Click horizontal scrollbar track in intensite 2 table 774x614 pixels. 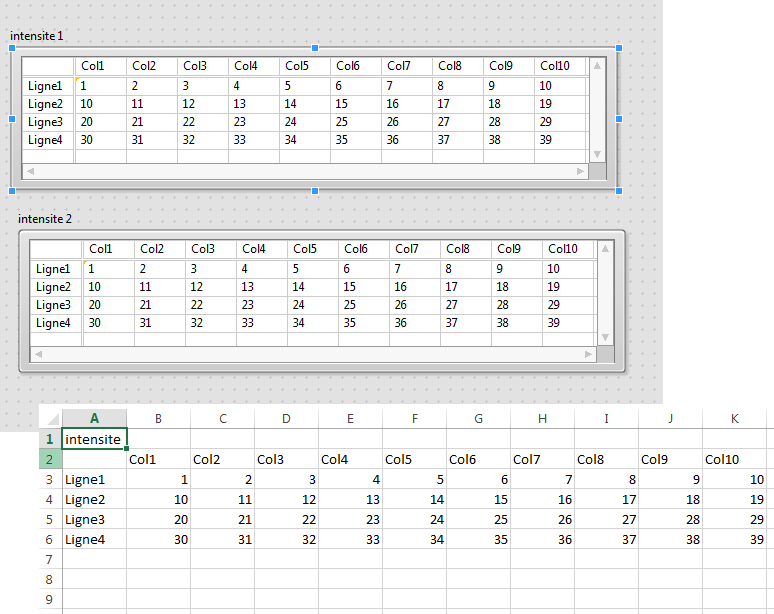313,354
